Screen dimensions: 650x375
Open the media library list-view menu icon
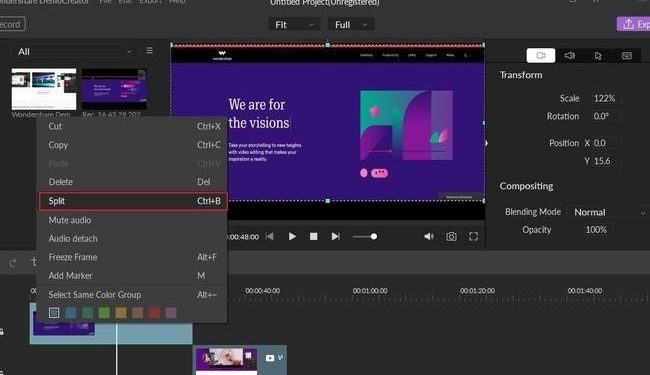(150, 50)
